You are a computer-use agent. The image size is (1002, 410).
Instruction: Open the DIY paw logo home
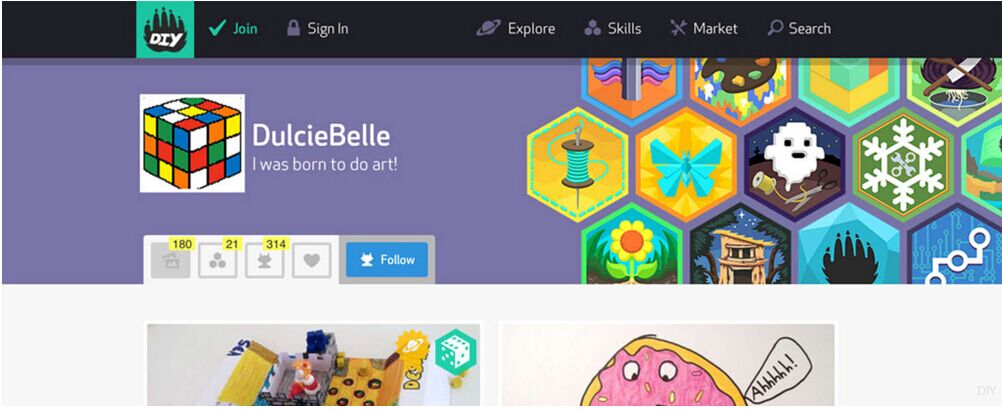click(165, 29)
